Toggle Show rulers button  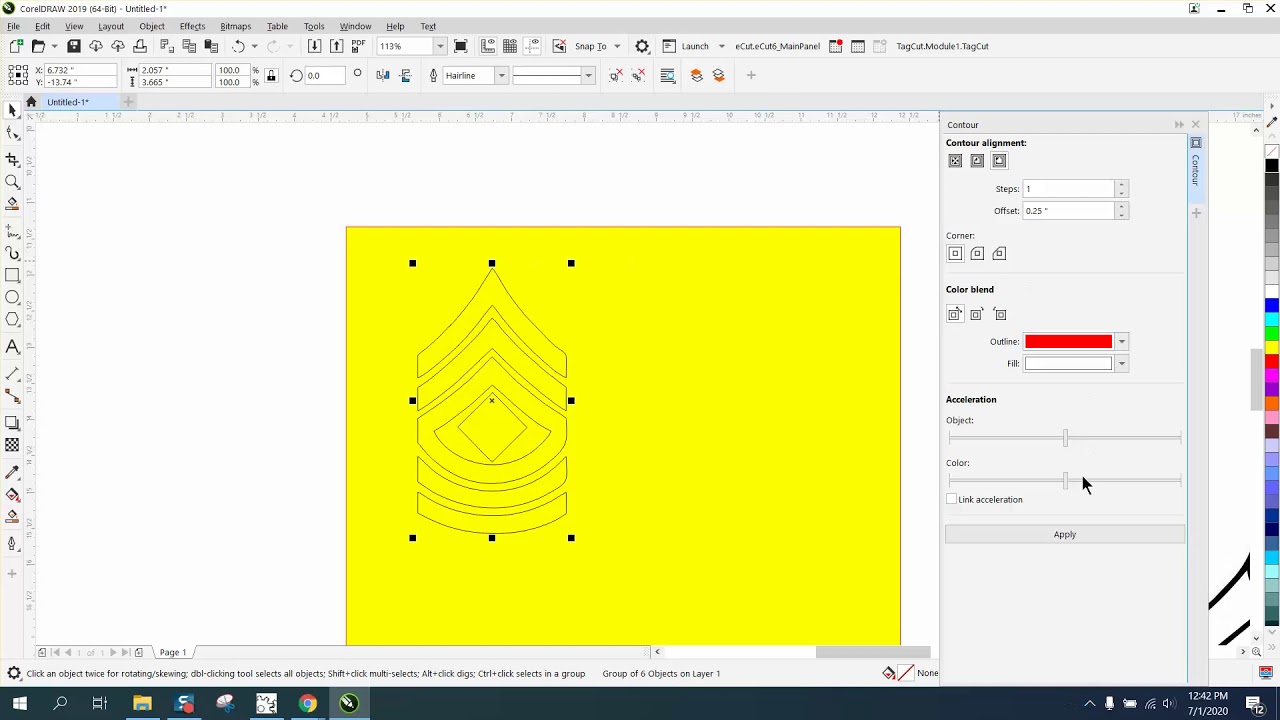click(x=488, y=46)
